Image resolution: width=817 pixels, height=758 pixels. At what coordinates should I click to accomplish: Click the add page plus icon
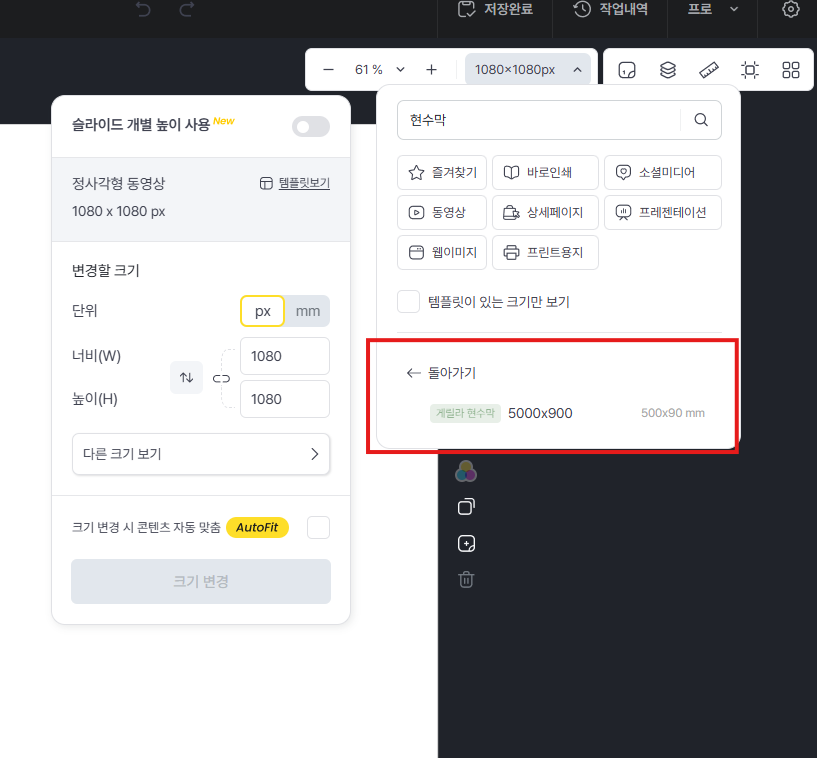pyautogui.click(x=466, y=543)
